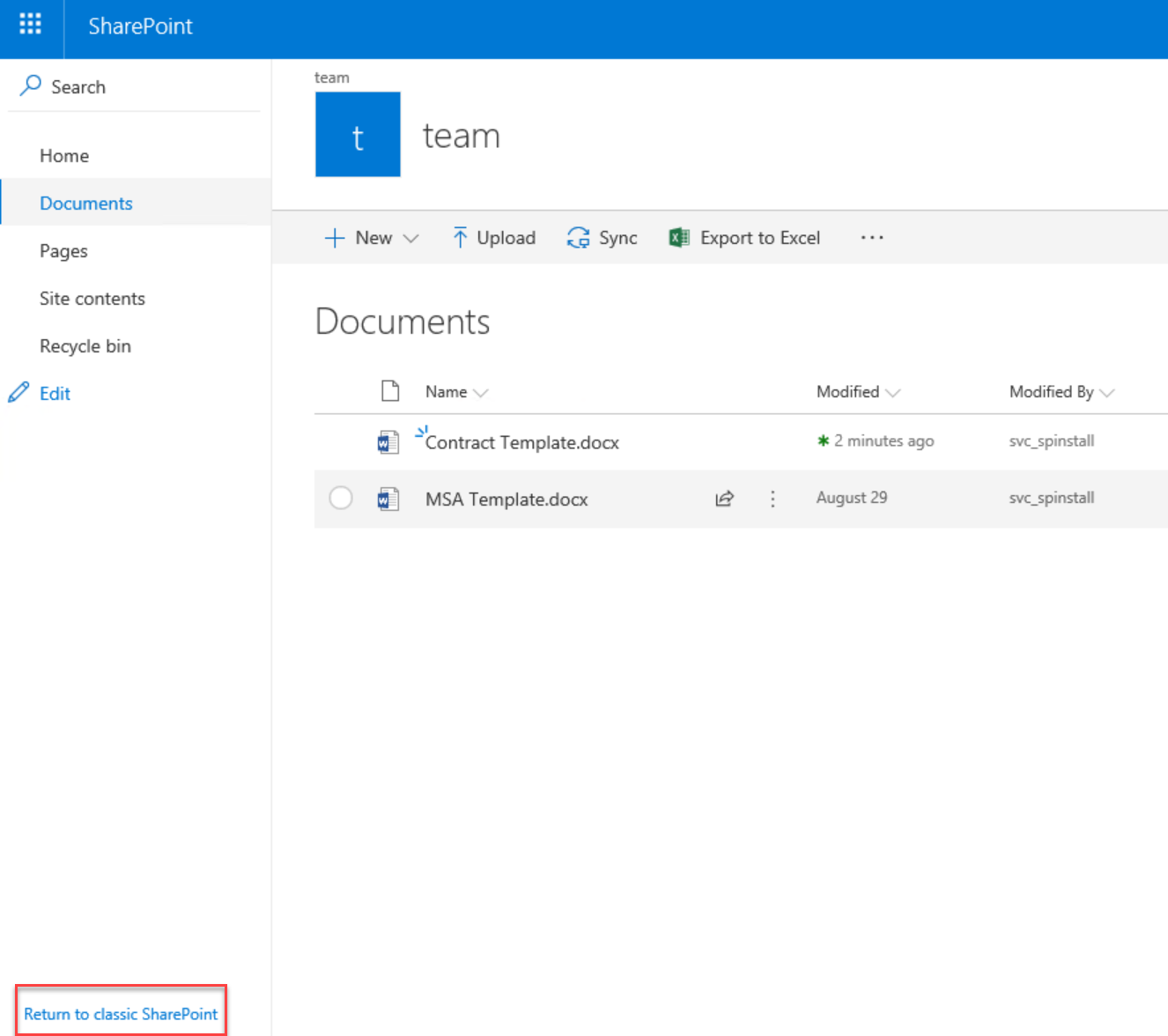The width and height of the screenshot is (1168, 1036).
Task: Select the MSA Template.docx row circle
Action: [341, 498]
